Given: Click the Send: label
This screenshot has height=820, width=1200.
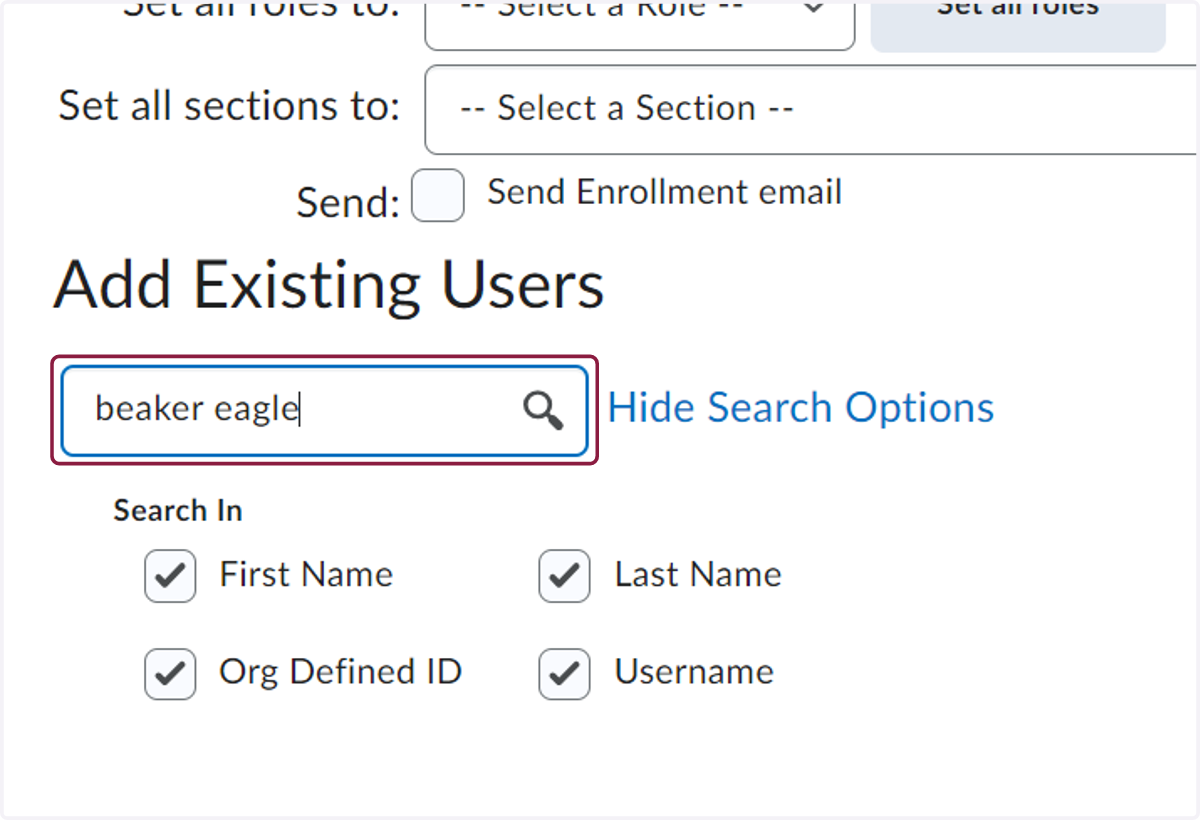Looking at the screenshot, I should 348,203.
